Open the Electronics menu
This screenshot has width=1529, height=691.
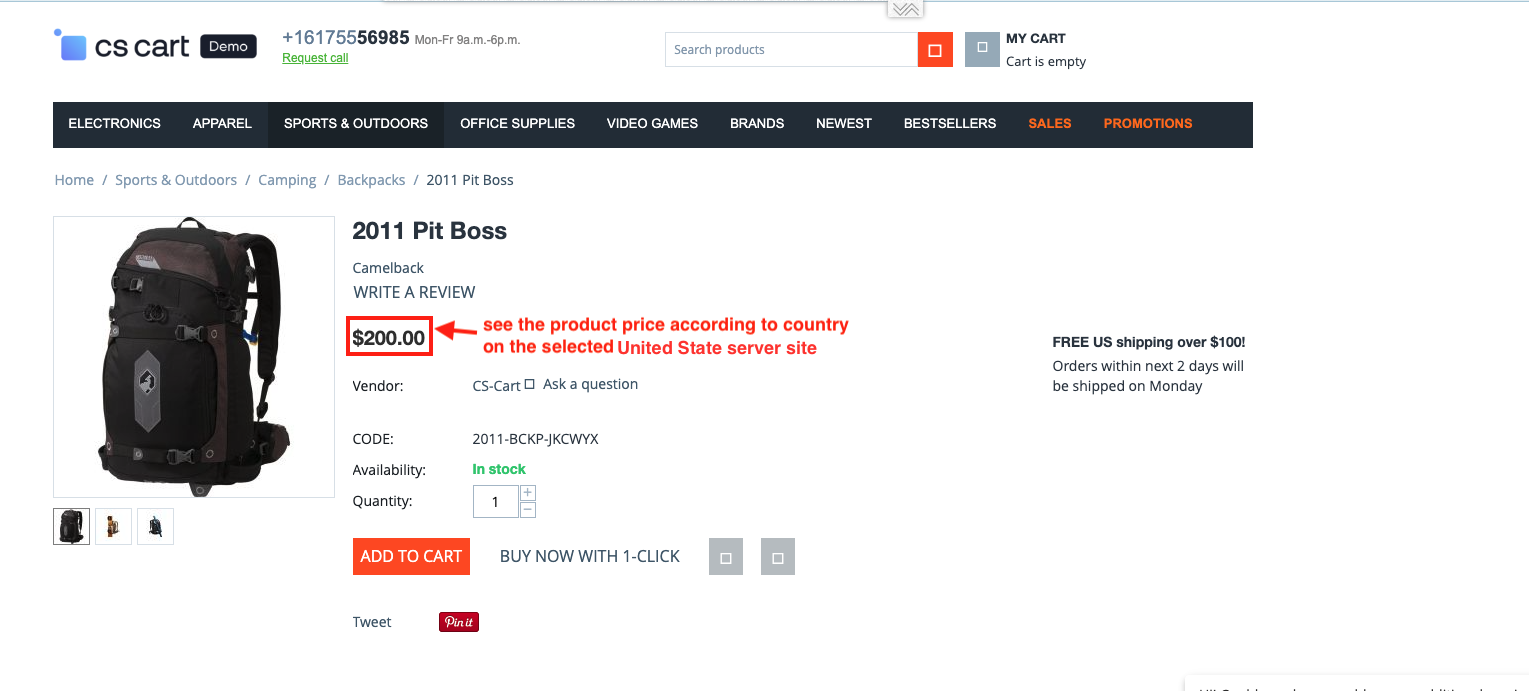pyautogui.click(x=114, y=124)
